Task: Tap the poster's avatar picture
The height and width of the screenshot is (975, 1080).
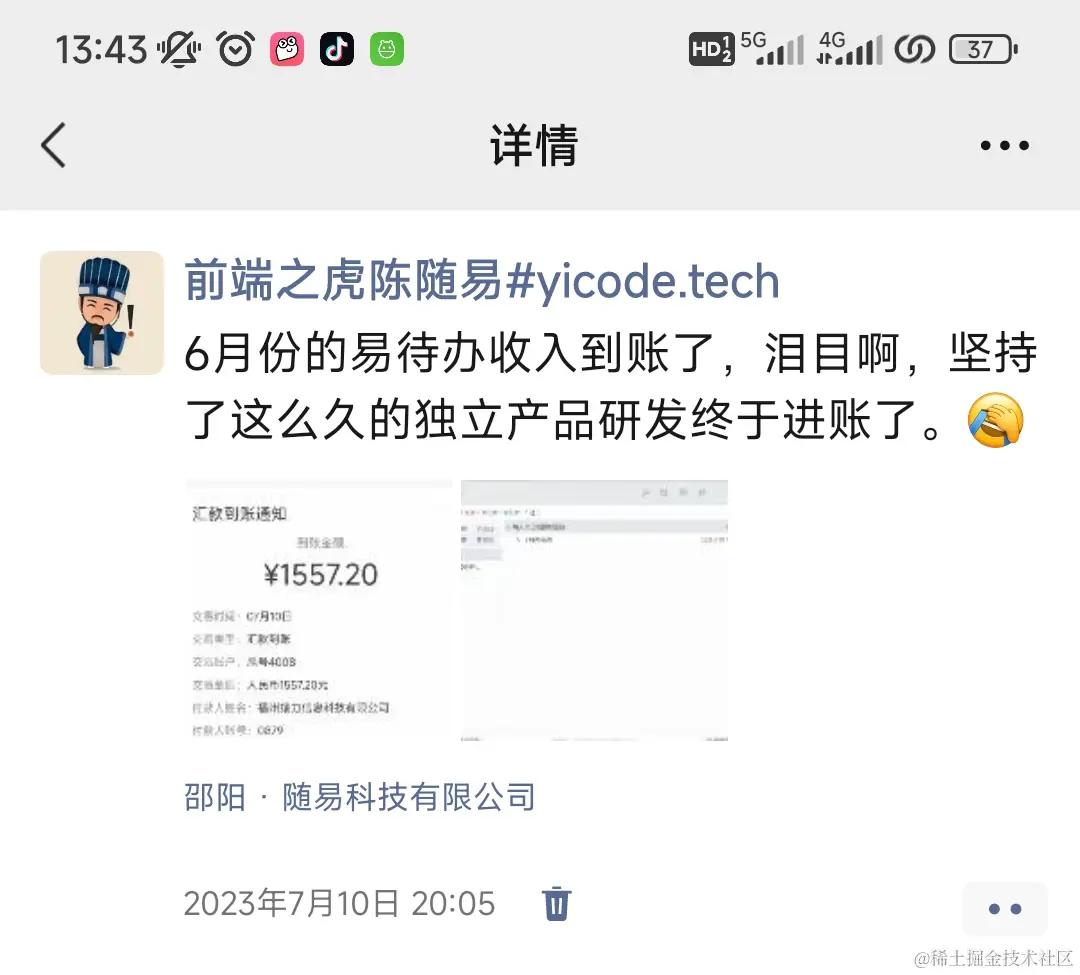Action: click(102, 313)
